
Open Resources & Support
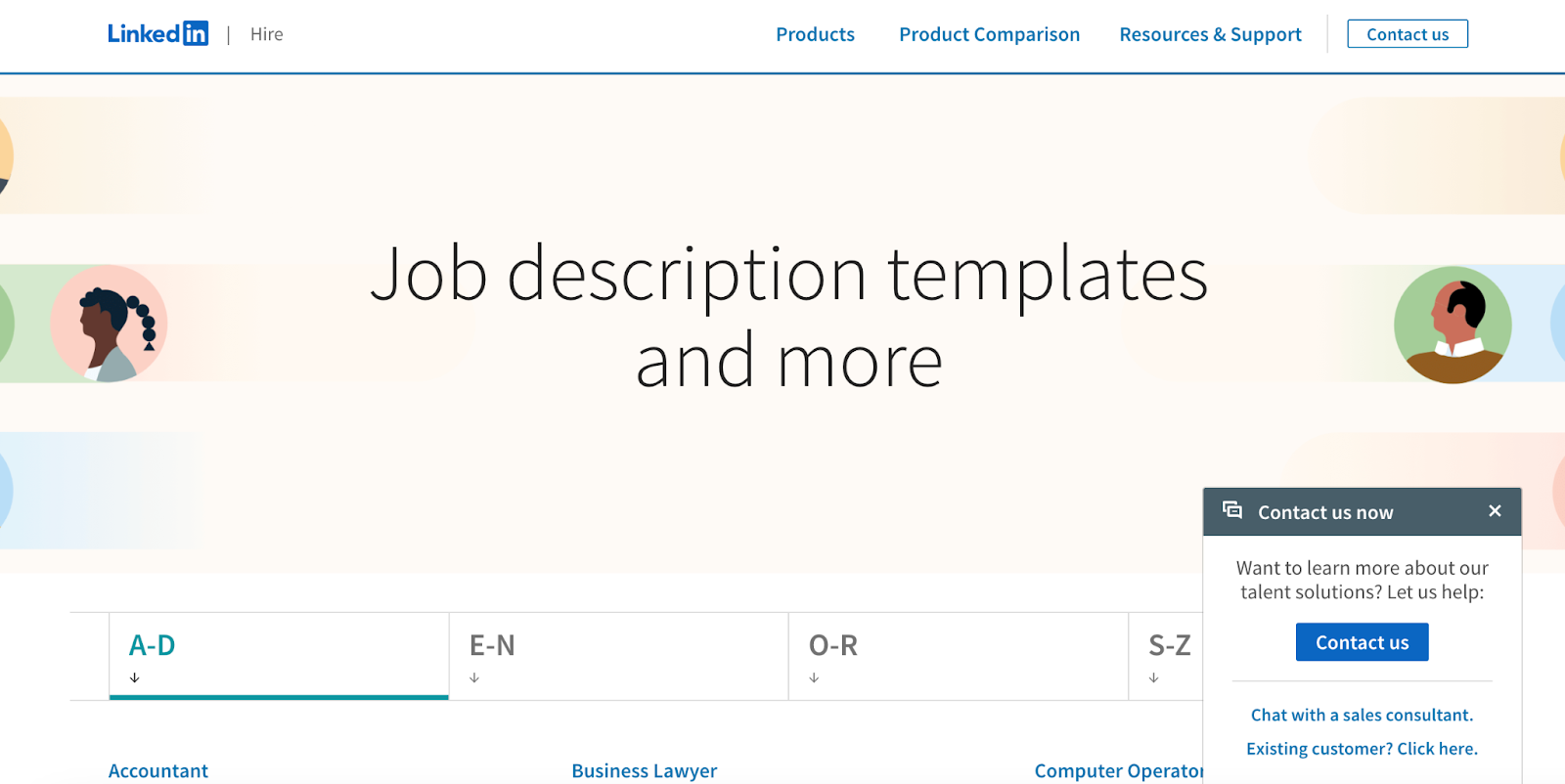tap(1210, 33)
